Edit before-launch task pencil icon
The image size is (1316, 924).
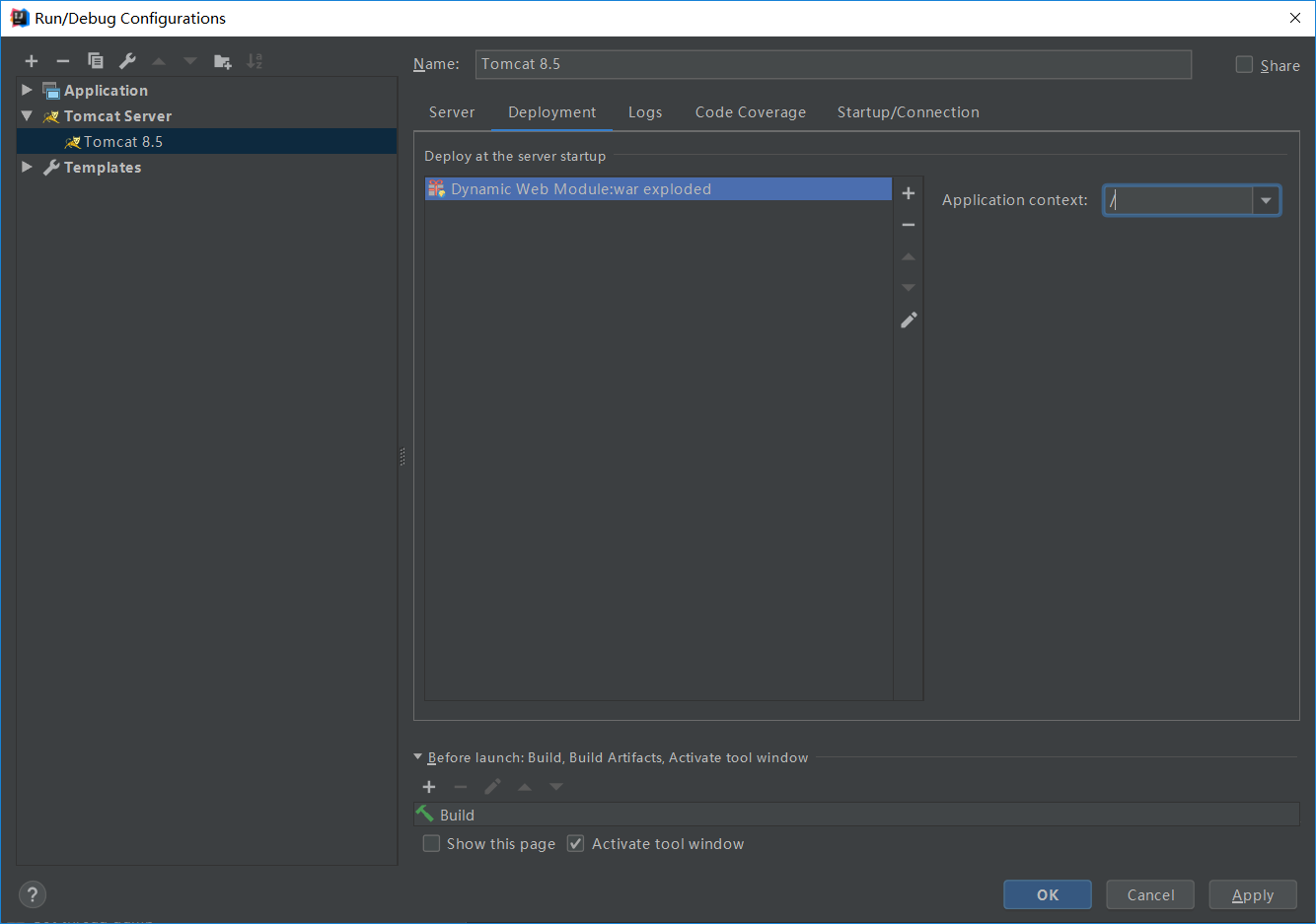493,787
